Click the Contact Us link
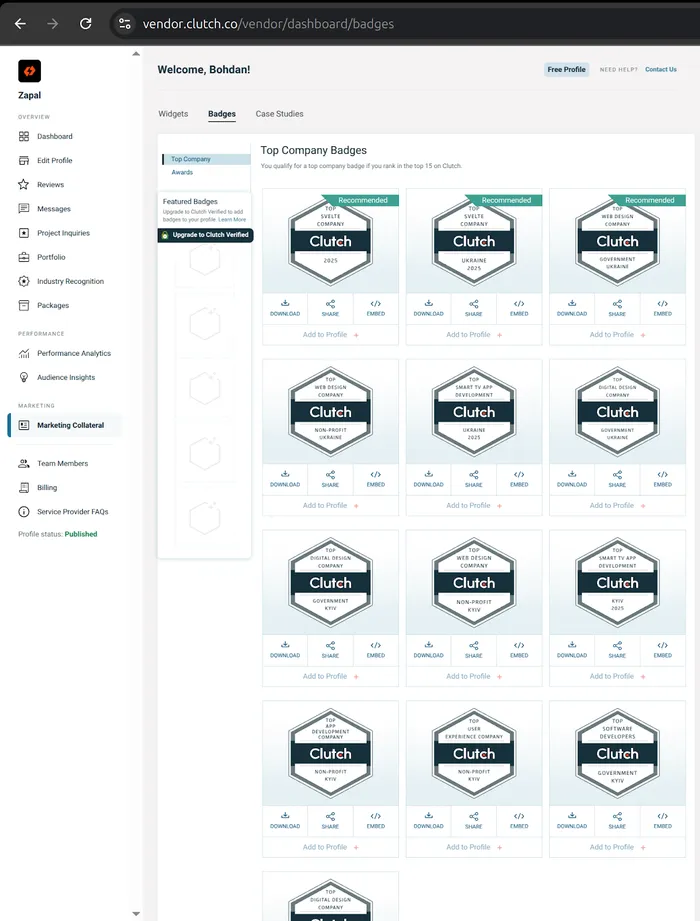 click(x=661, y=69)
